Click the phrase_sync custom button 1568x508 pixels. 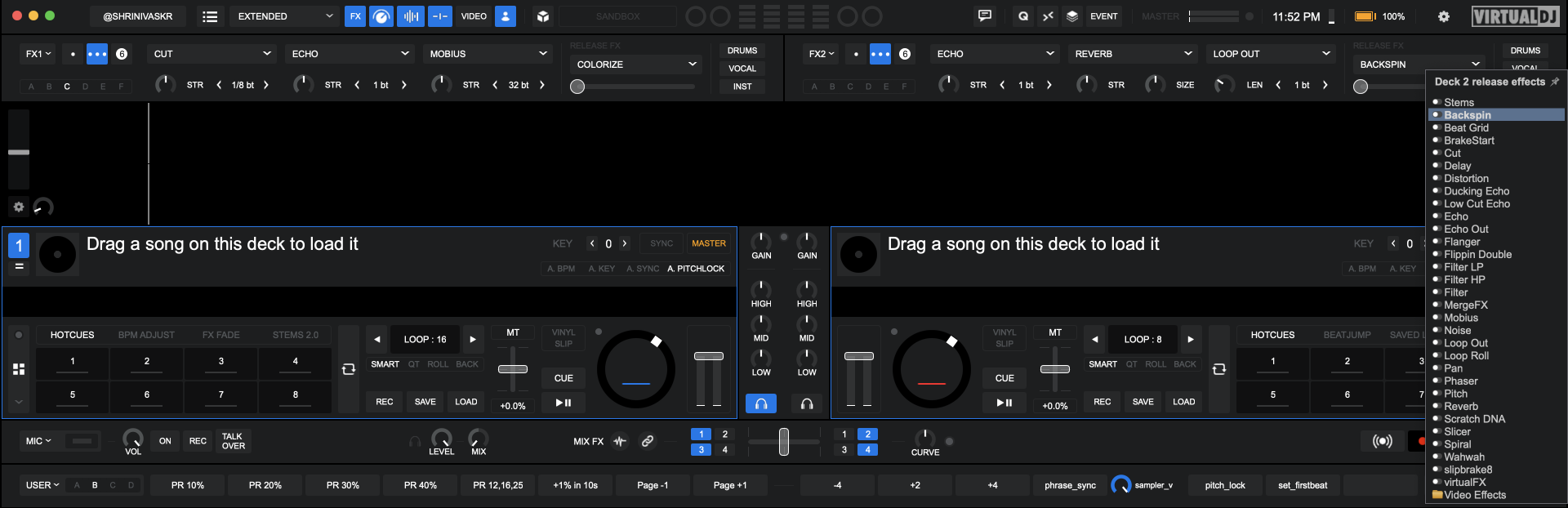click(1070, 485)
